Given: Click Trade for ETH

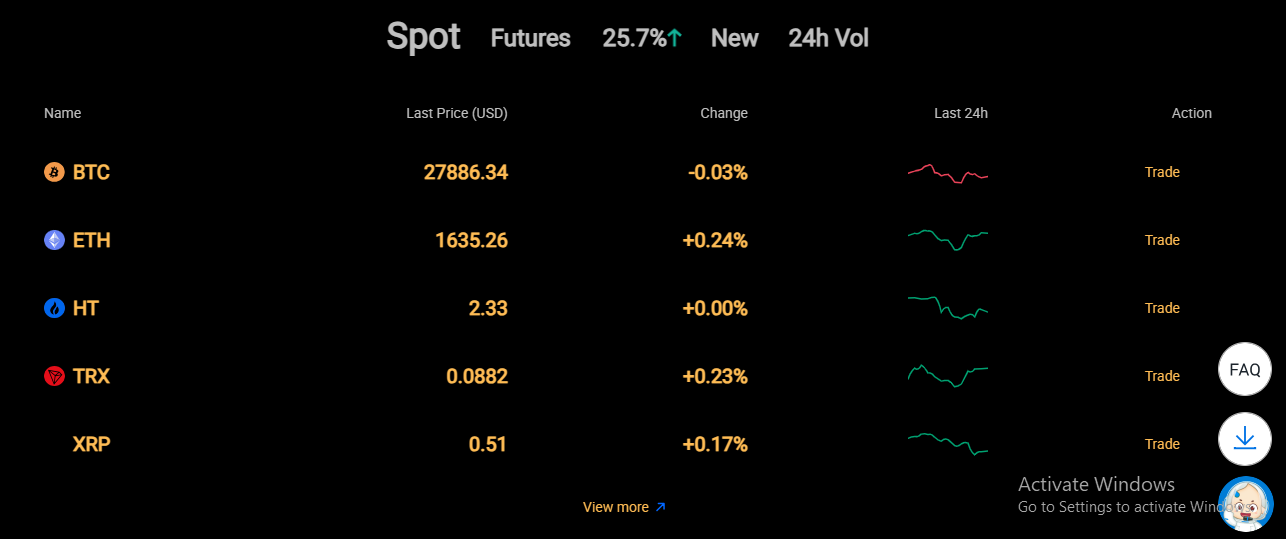Looking at the screenshot, I should (1162, 240).
